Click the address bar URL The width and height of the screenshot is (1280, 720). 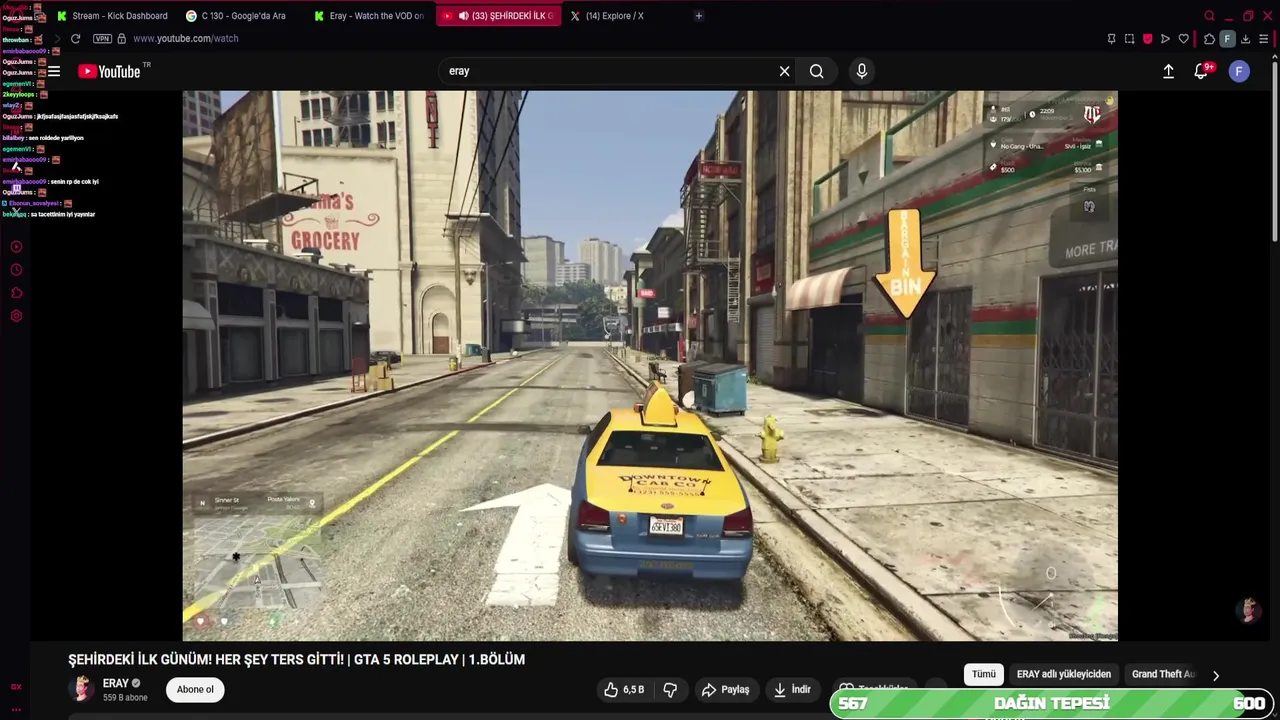click(185, 38)
